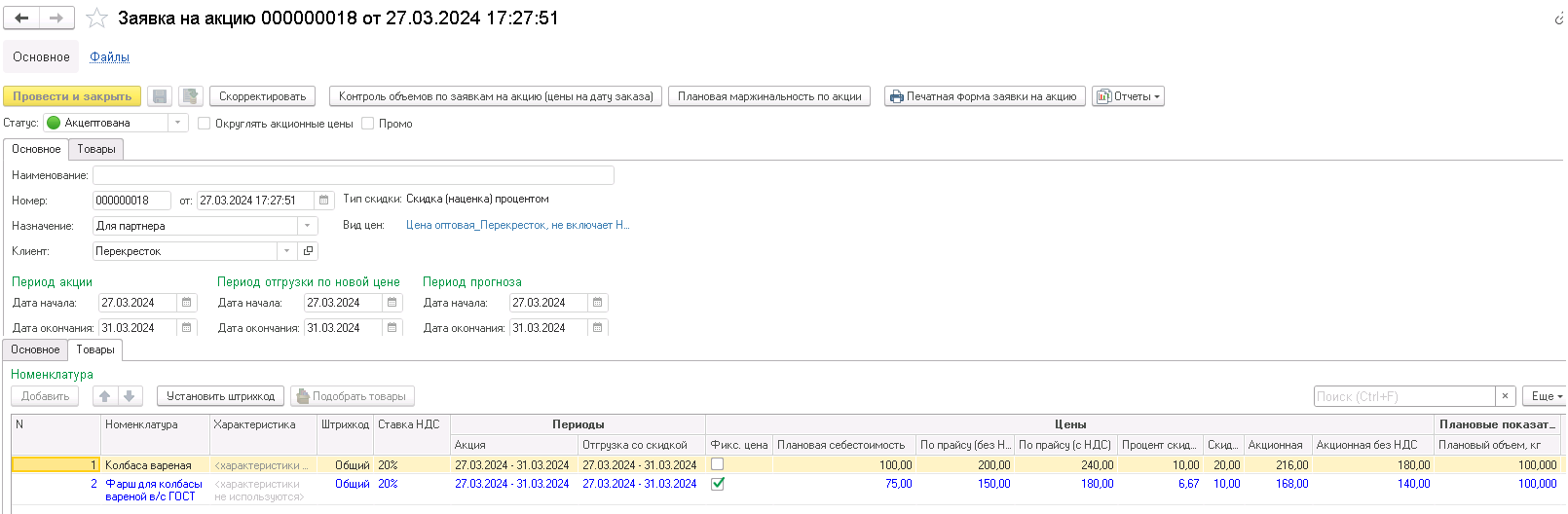Click the Провести и закрыть button
The width and height of the screenshot is (1568, 514).
(x=72, y=96)
